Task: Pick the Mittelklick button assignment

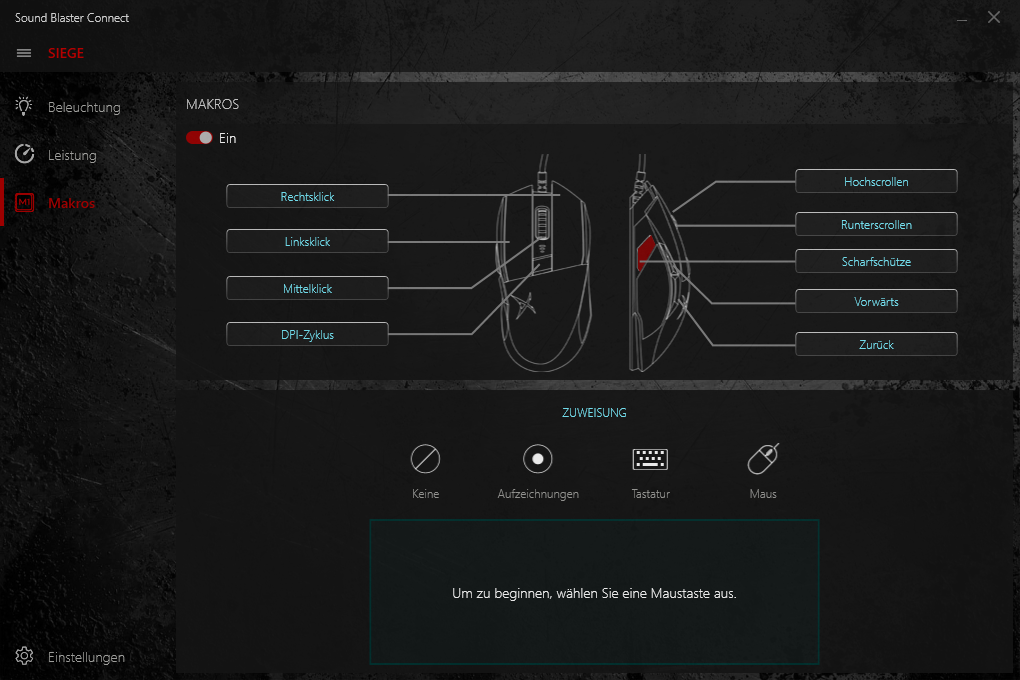Action: [307, 289]
